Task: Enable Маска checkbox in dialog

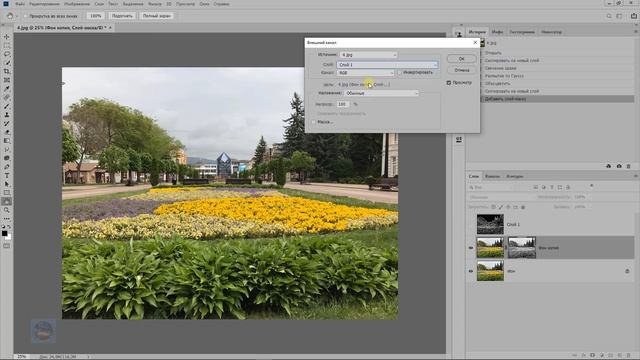Action: 313,122
